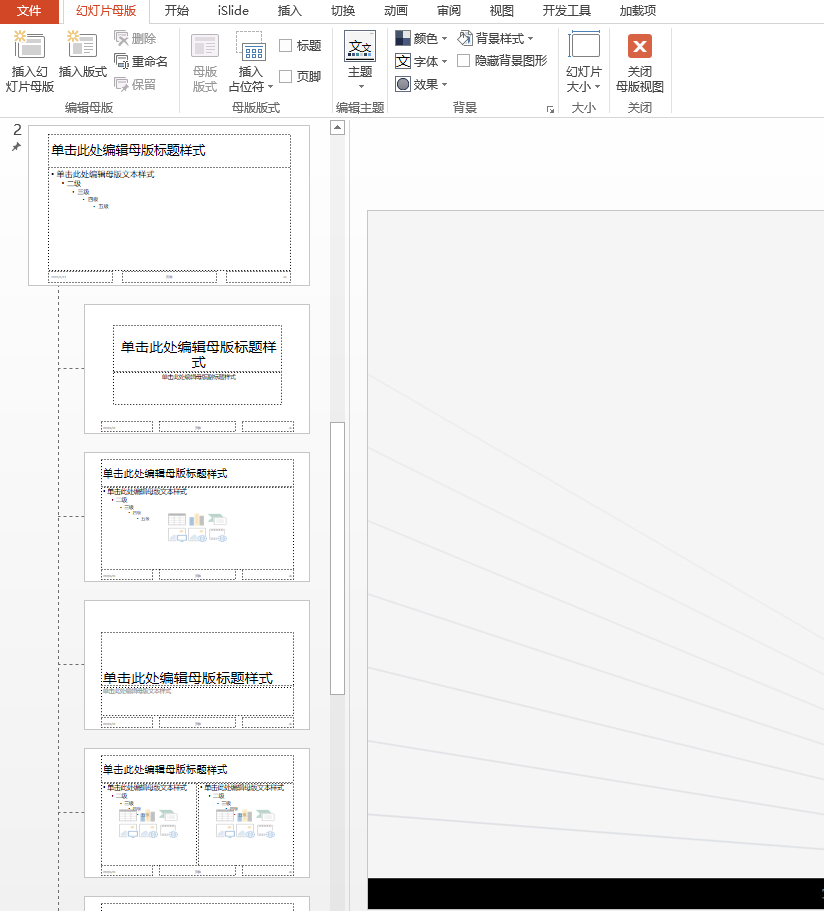Screen dimensions: 824x911
Task: Toggle the Title (标题) checkbox
Action: coord(285,45)
